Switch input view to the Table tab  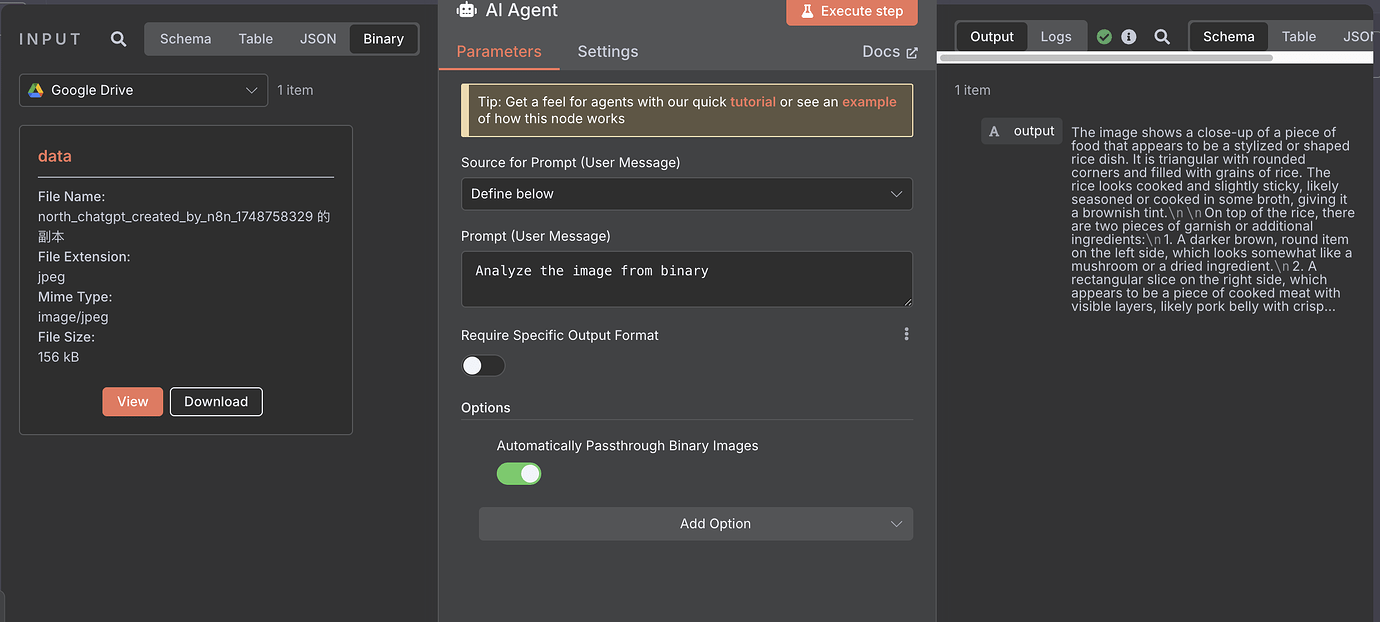click(x=255, y=38)
